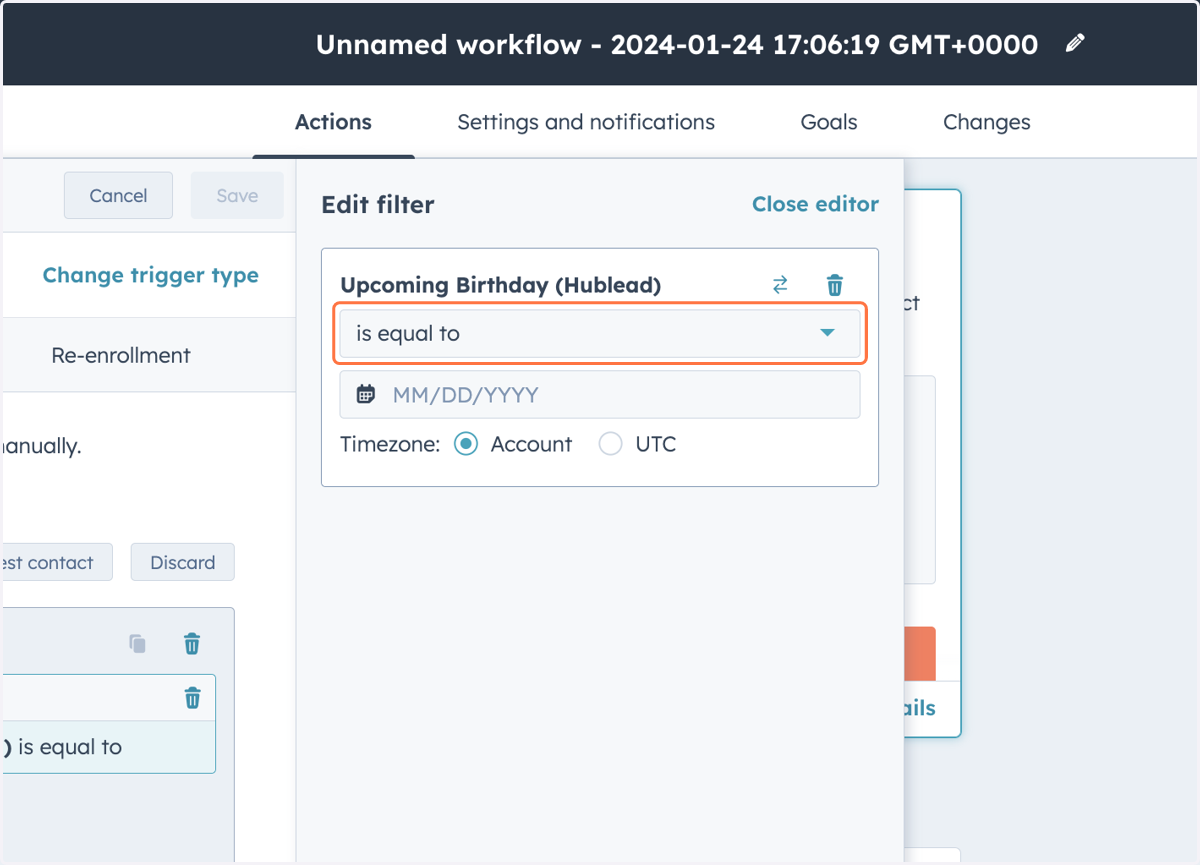1200x865 pixels.
Task: Click the disabled Save button
Action: click(x=237, y=195)
